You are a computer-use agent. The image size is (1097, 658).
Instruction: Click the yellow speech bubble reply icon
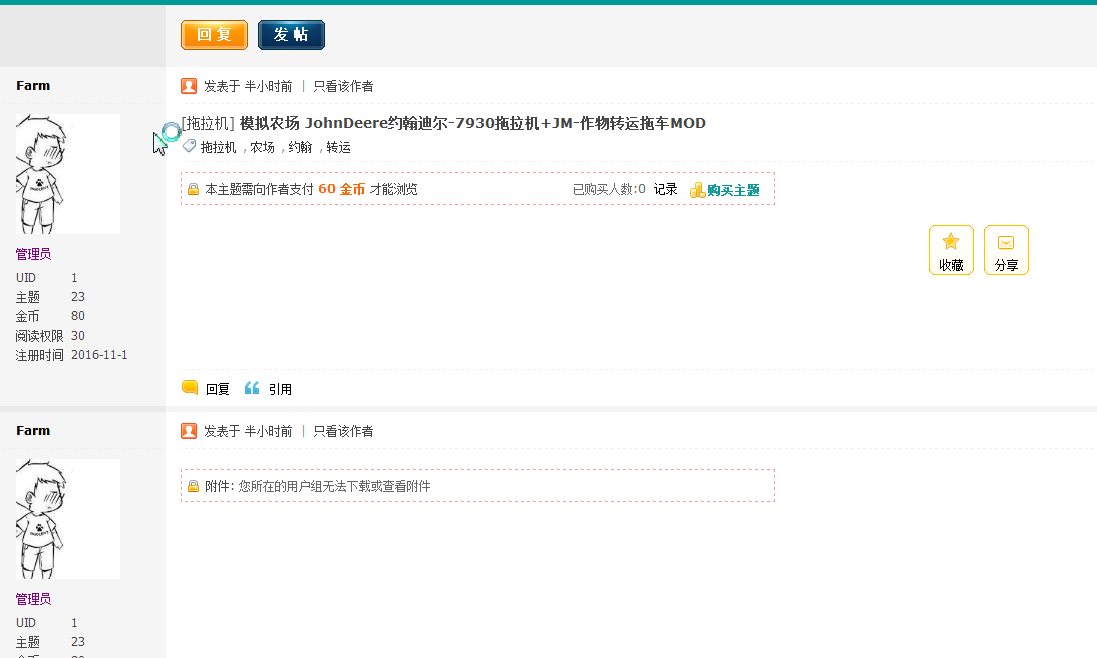pyautogui.click(x=190, y=387)
